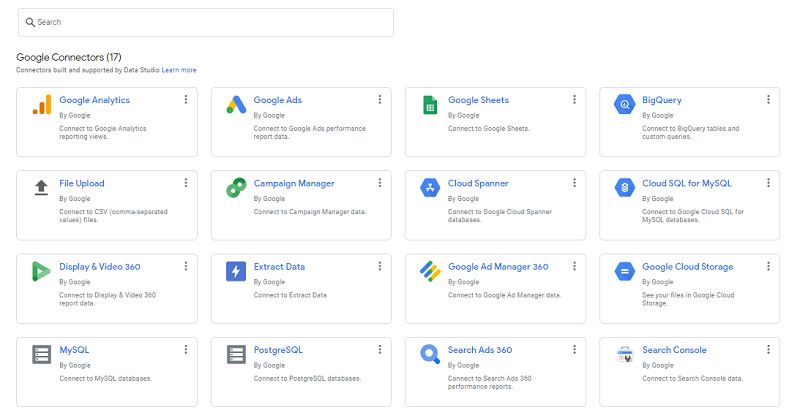Click 'Connect to Search Console data.' description
Viewport: 800px width, 410px height.
692,379
